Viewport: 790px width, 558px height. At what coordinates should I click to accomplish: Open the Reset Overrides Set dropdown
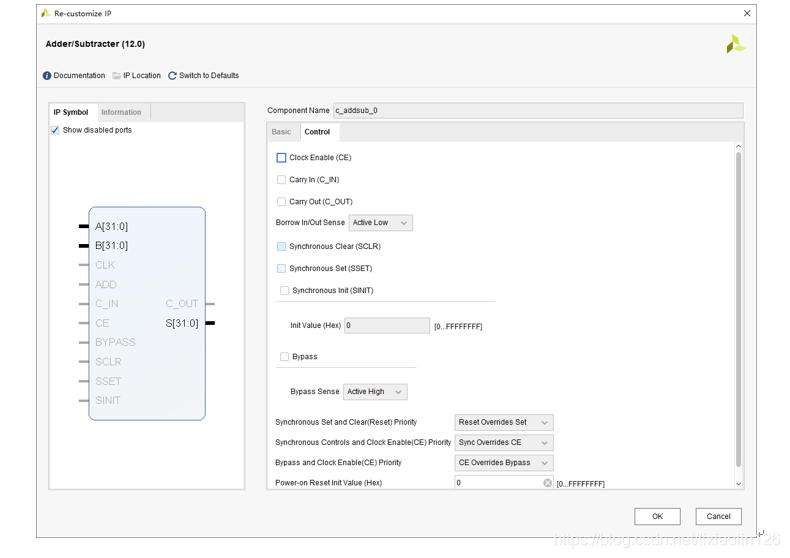tap(504, 422)
